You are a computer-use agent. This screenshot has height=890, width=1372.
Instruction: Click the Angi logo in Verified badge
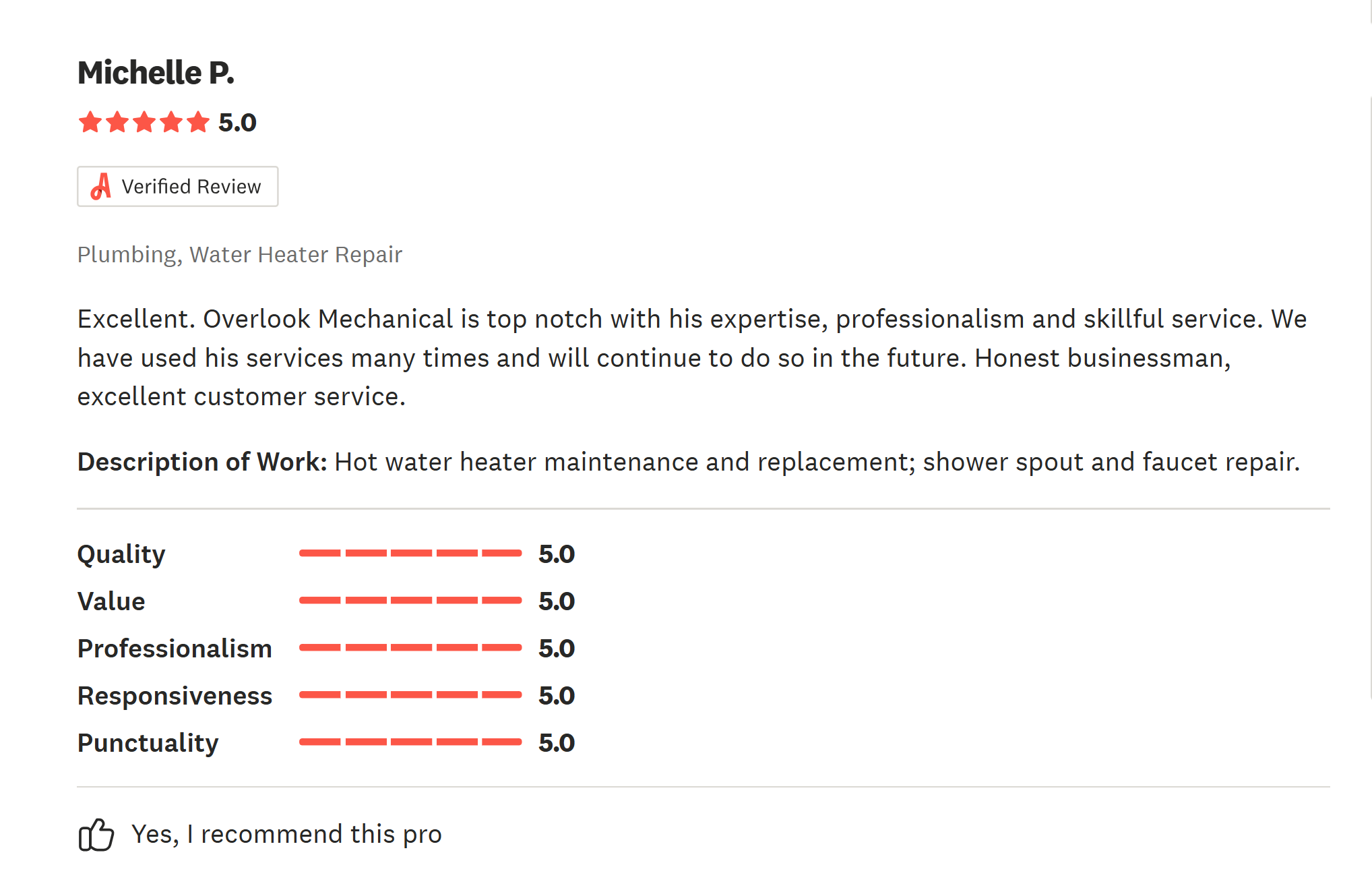[101, 187]
